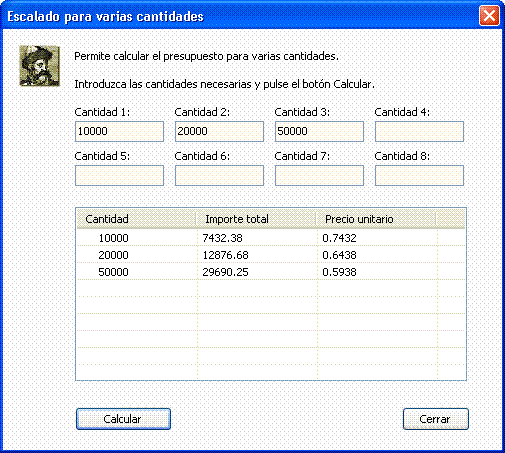Screen dimensions: 505x453
Task: Click the total amount 7432.38
Action: click(x=222, y=238)
